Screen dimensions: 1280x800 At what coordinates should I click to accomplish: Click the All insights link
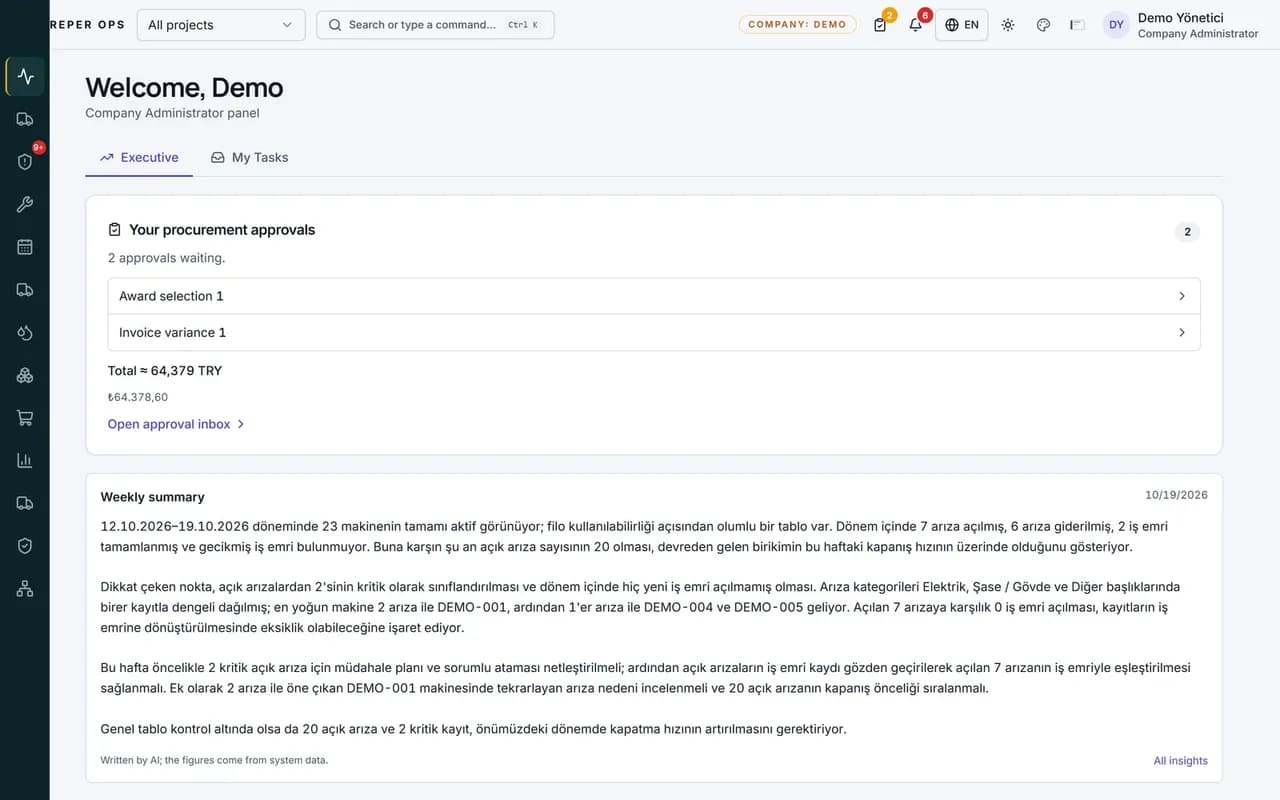pos(1181,761)
